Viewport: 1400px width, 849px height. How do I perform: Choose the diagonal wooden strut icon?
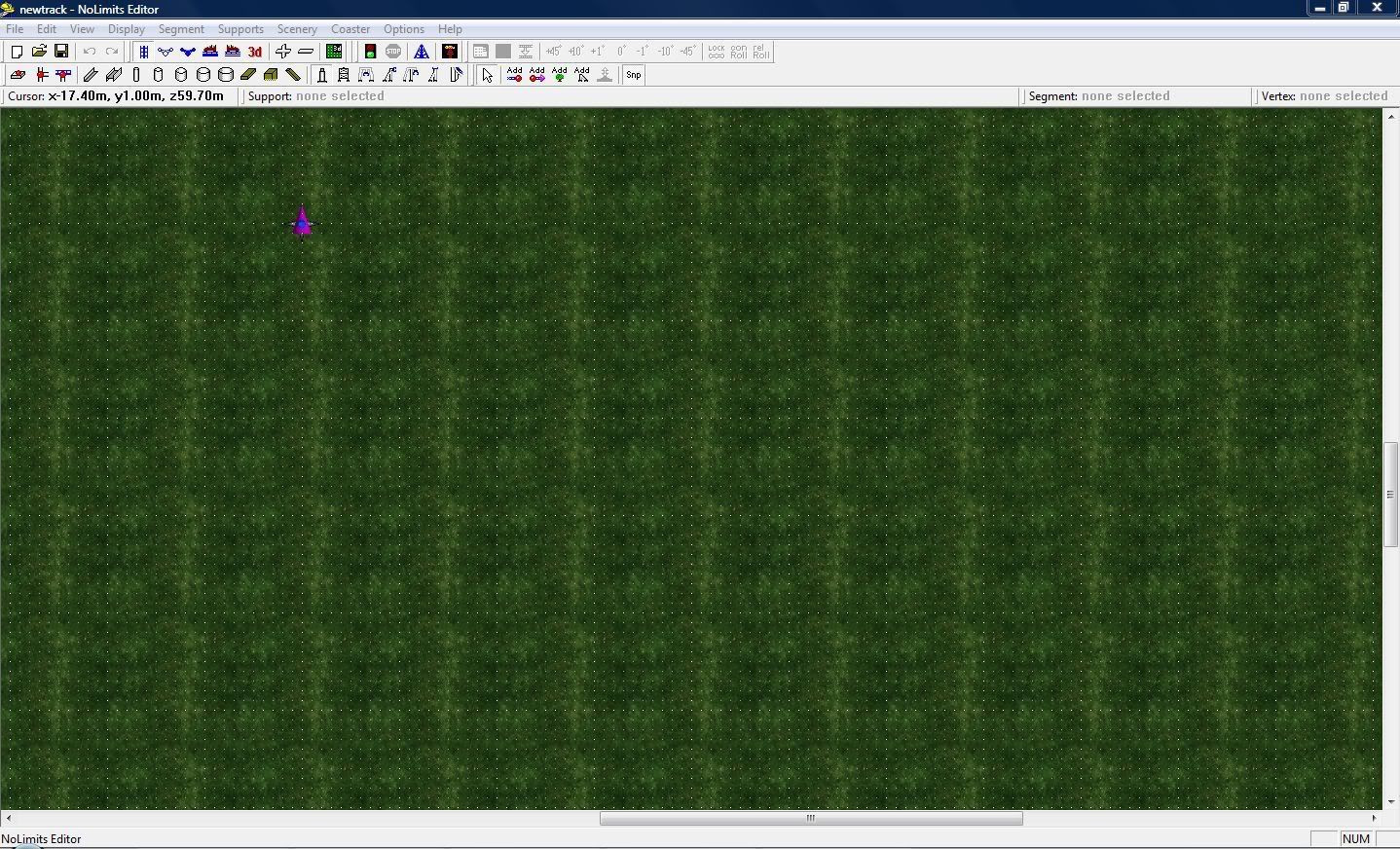click(x=293, y=75)
